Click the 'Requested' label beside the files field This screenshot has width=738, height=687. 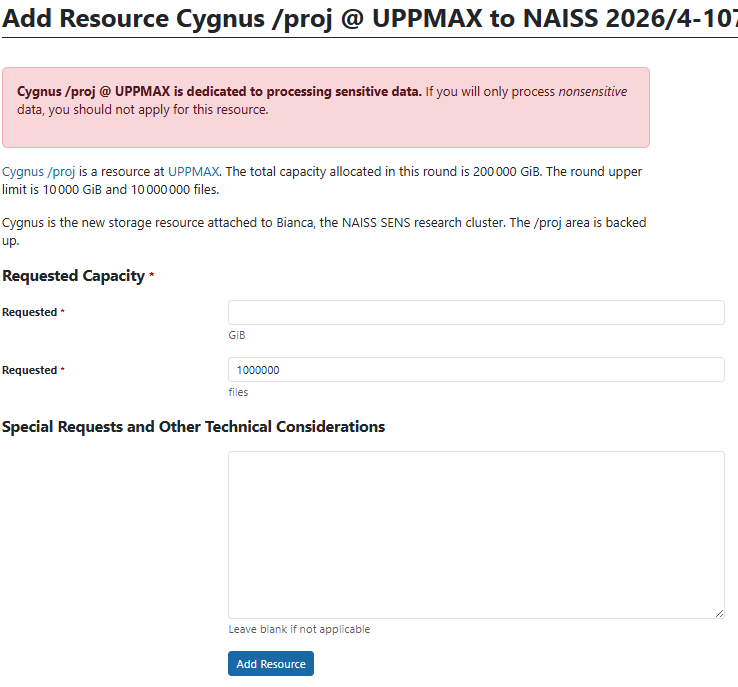click(x=30, y=370)
